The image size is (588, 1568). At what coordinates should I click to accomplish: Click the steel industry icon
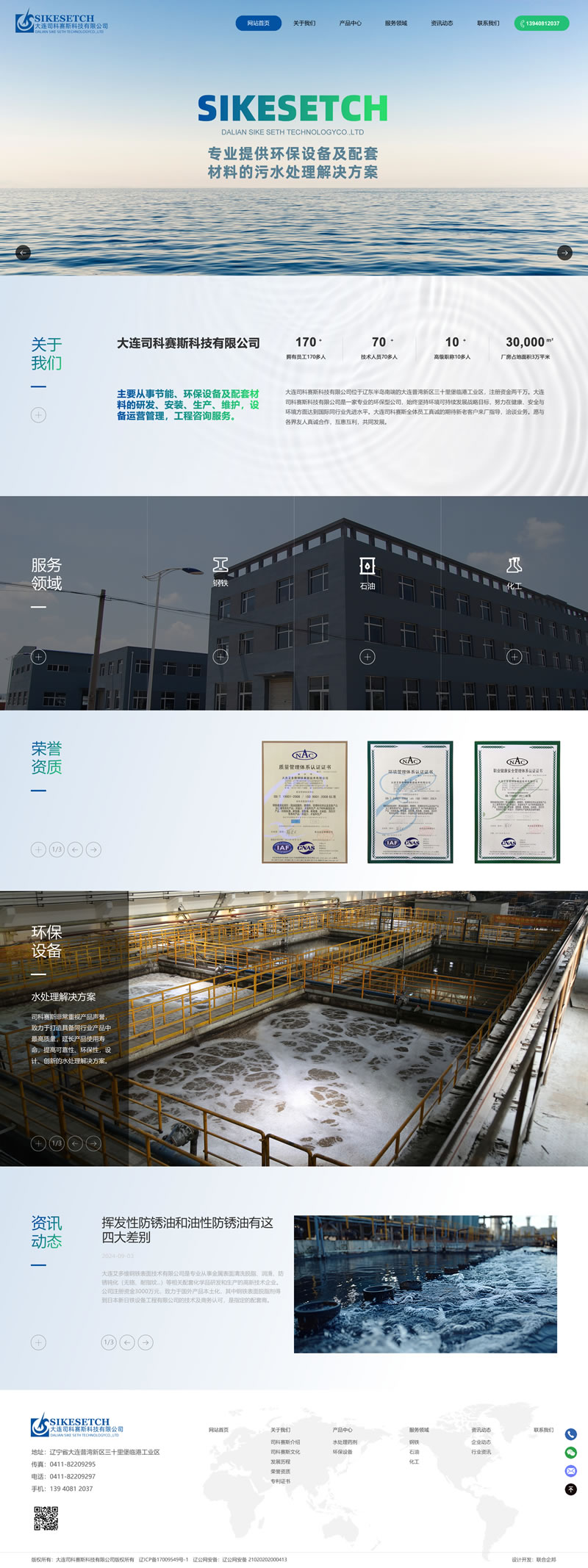click(x=220, y=564)
